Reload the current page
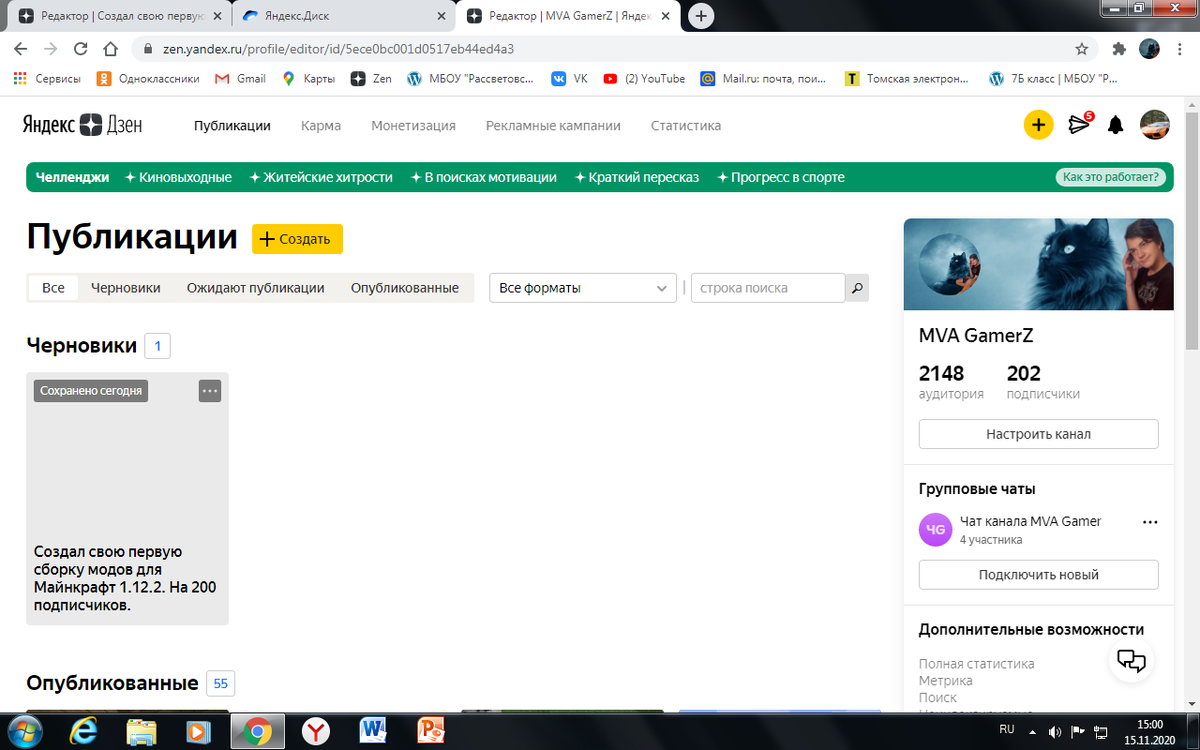This screenshot has width=1200, height=750. click(x=81, y=48)
